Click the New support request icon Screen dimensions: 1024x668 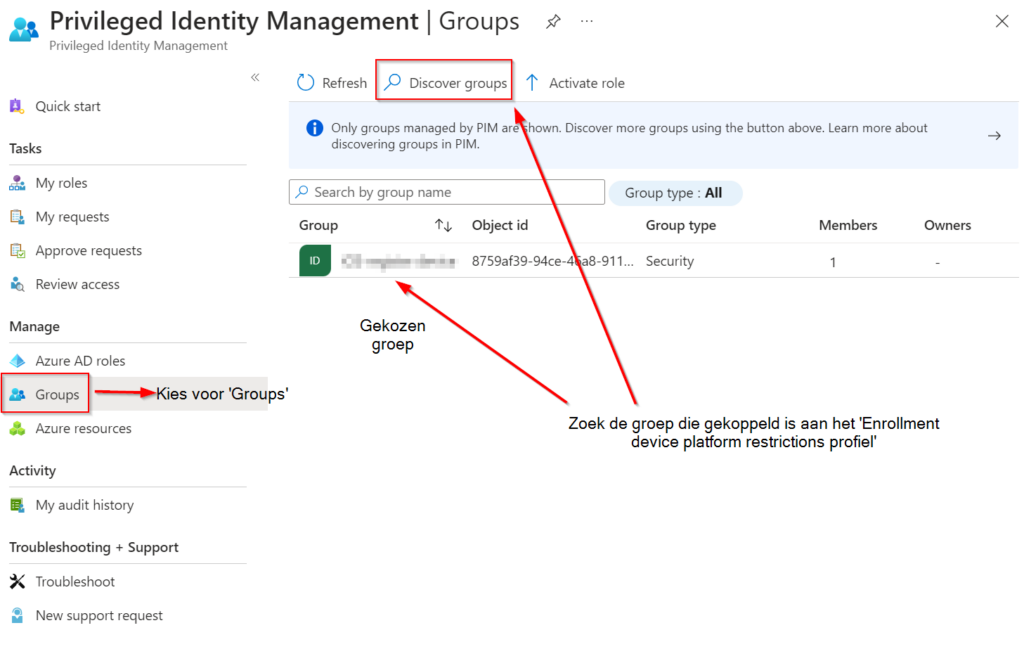[17, 616]
